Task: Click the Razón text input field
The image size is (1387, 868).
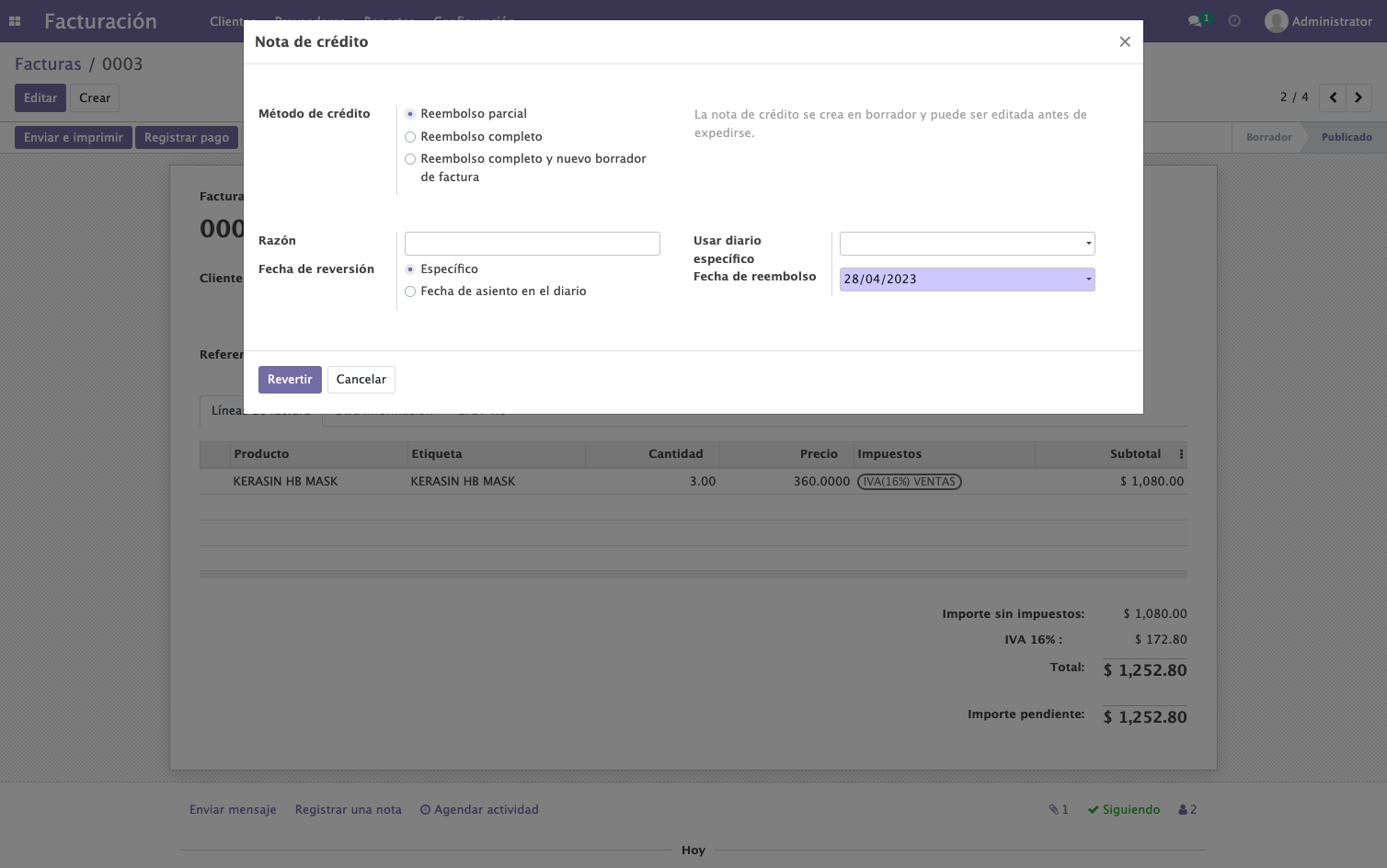Action: (x=533, y=244)
